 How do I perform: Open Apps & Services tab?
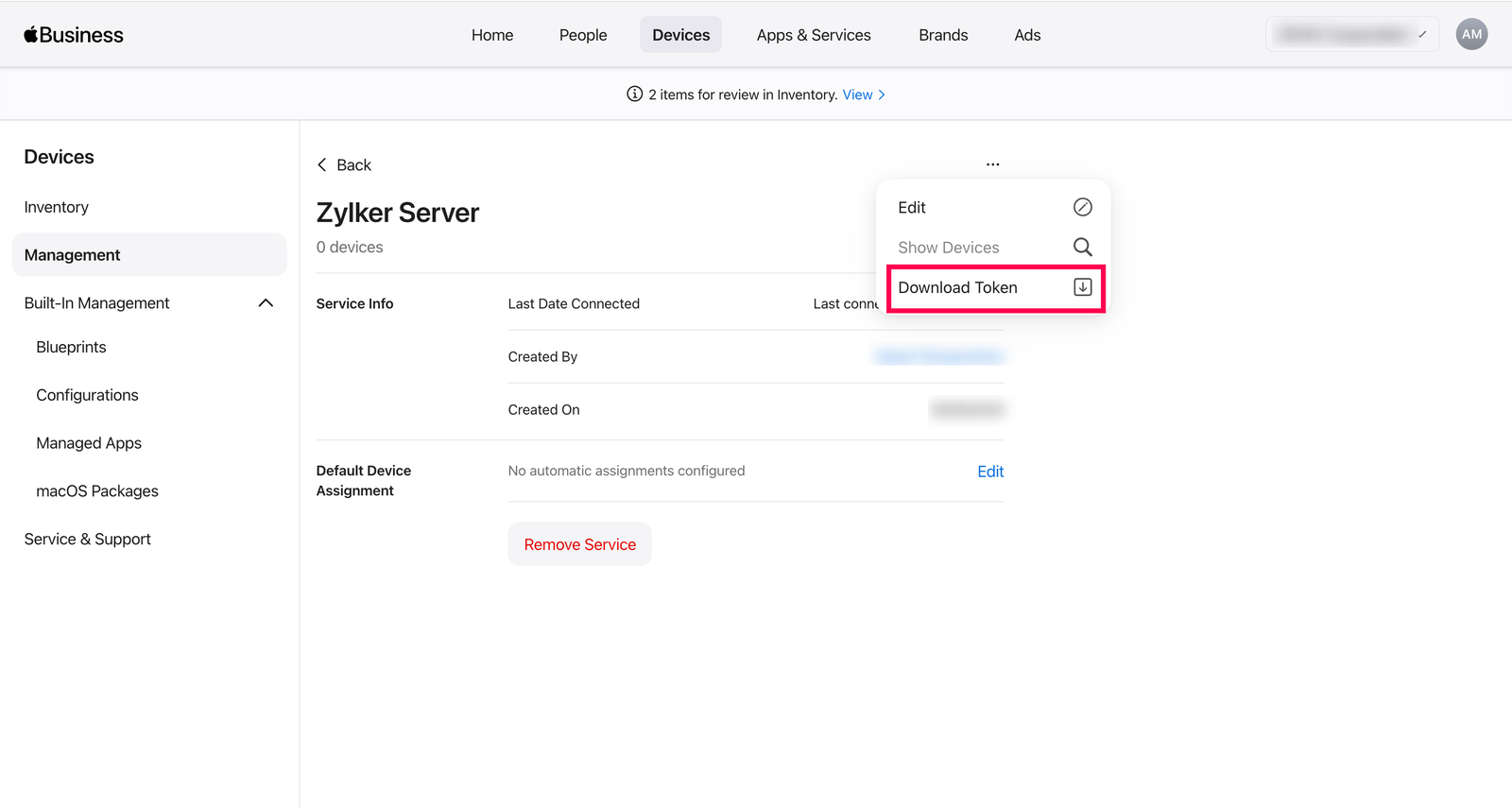click(814, 35)
